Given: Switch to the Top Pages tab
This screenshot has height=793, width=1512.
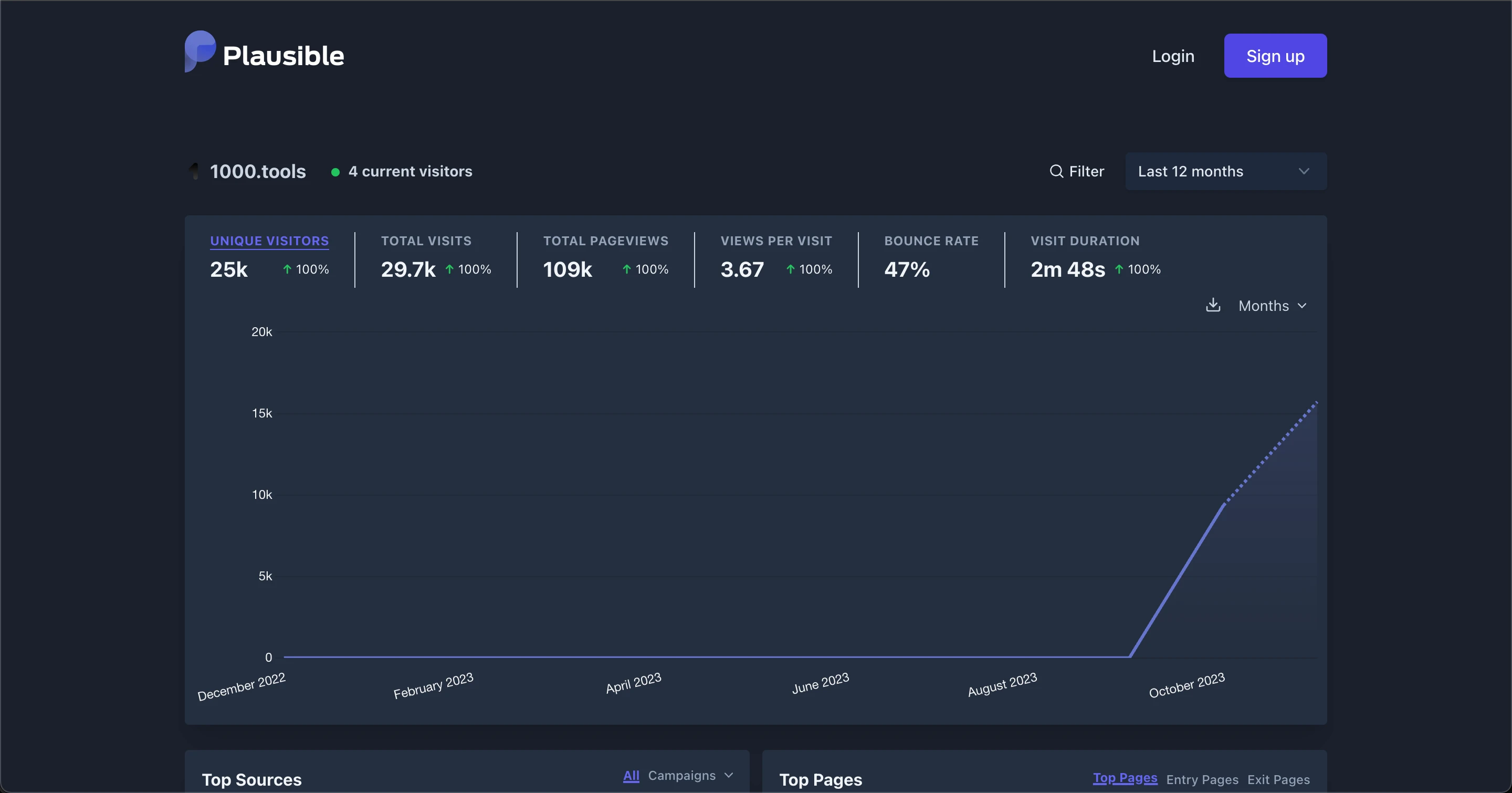Looking at the screenshot, I should pos(1125,778).
